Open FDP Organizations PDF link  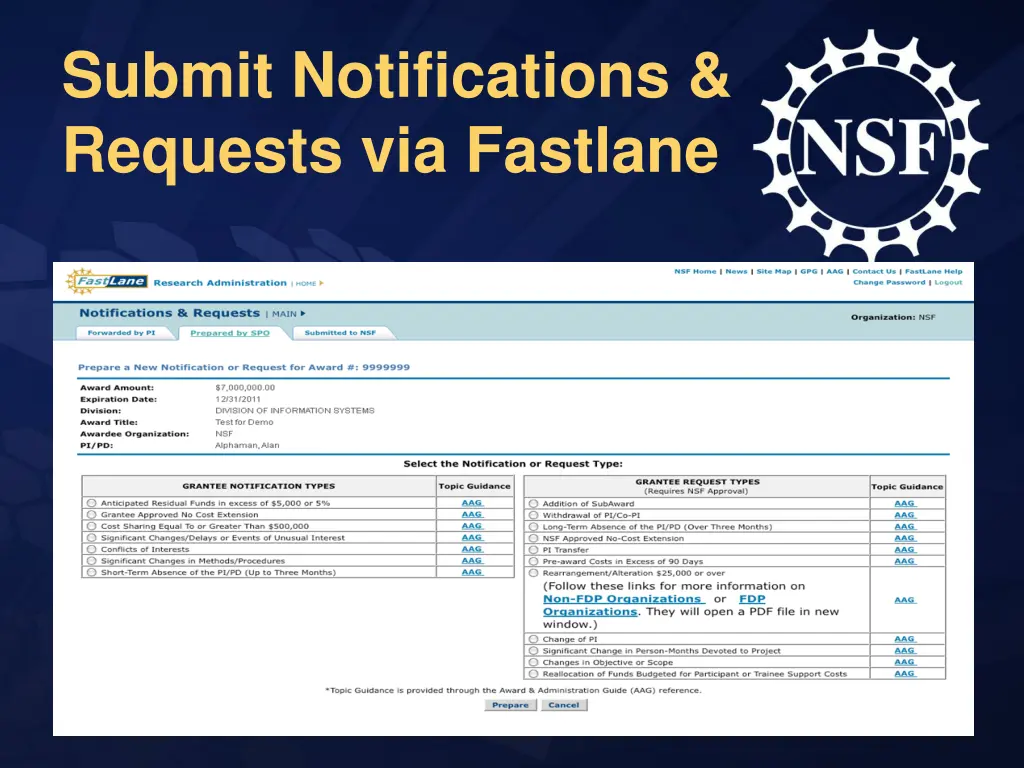point(752,599)
